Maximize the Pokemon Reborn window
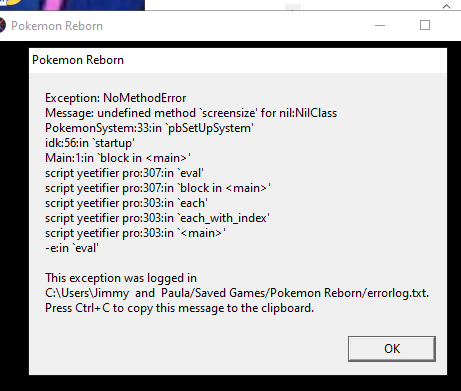 (x=425, y=26)
